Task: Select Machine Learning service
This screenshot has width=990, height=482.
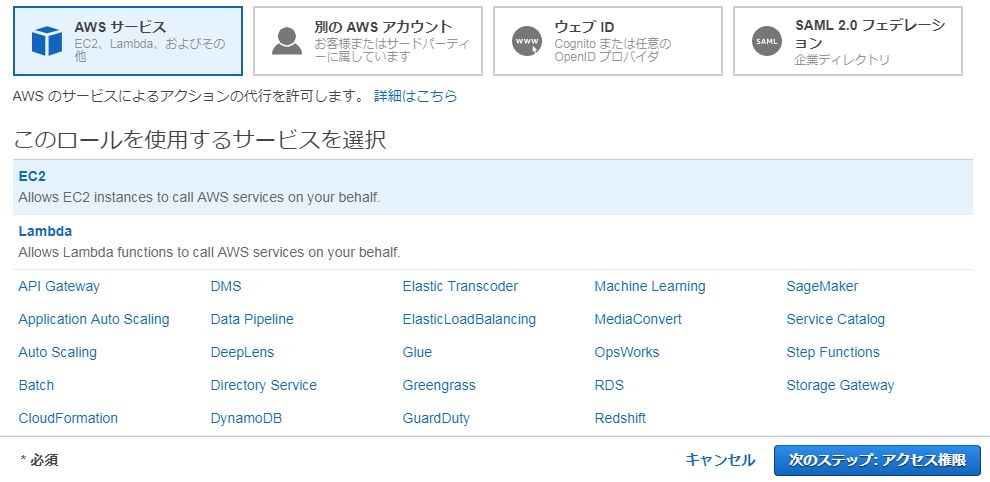Action: click(x=650, y=286)
